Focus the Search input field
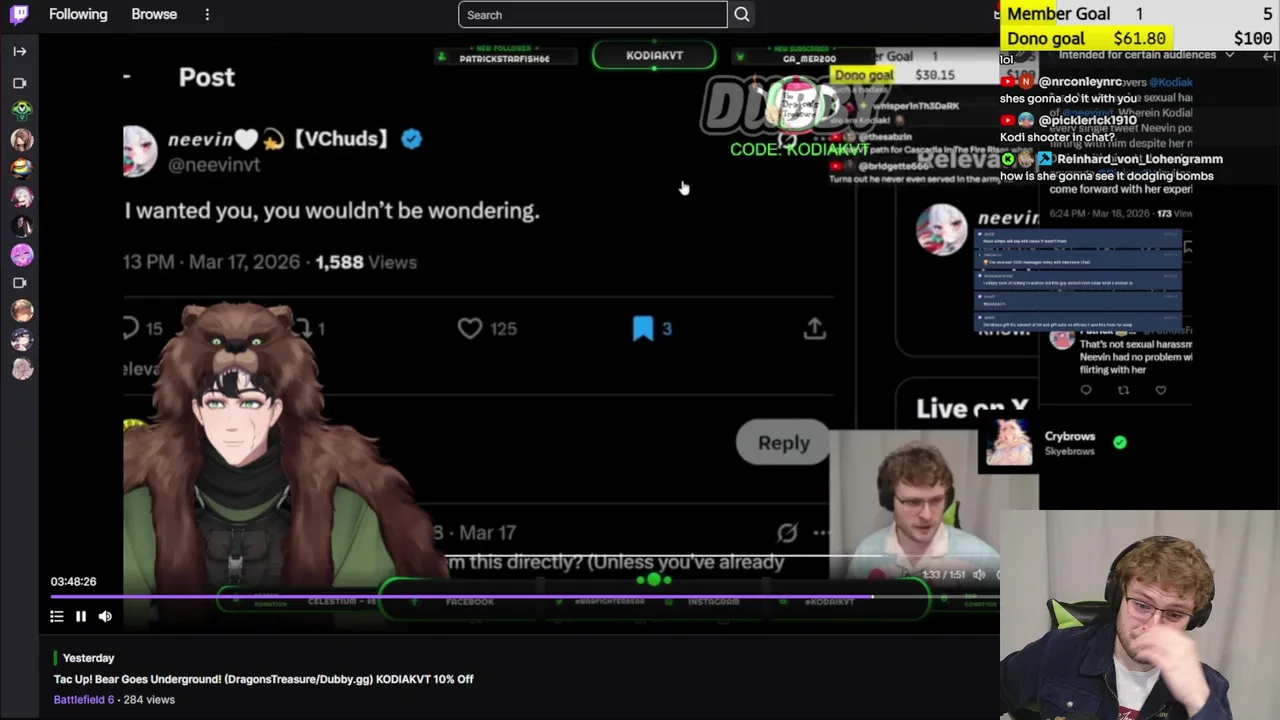Viewport: 1280px width, 720px height. click(592, 15)
